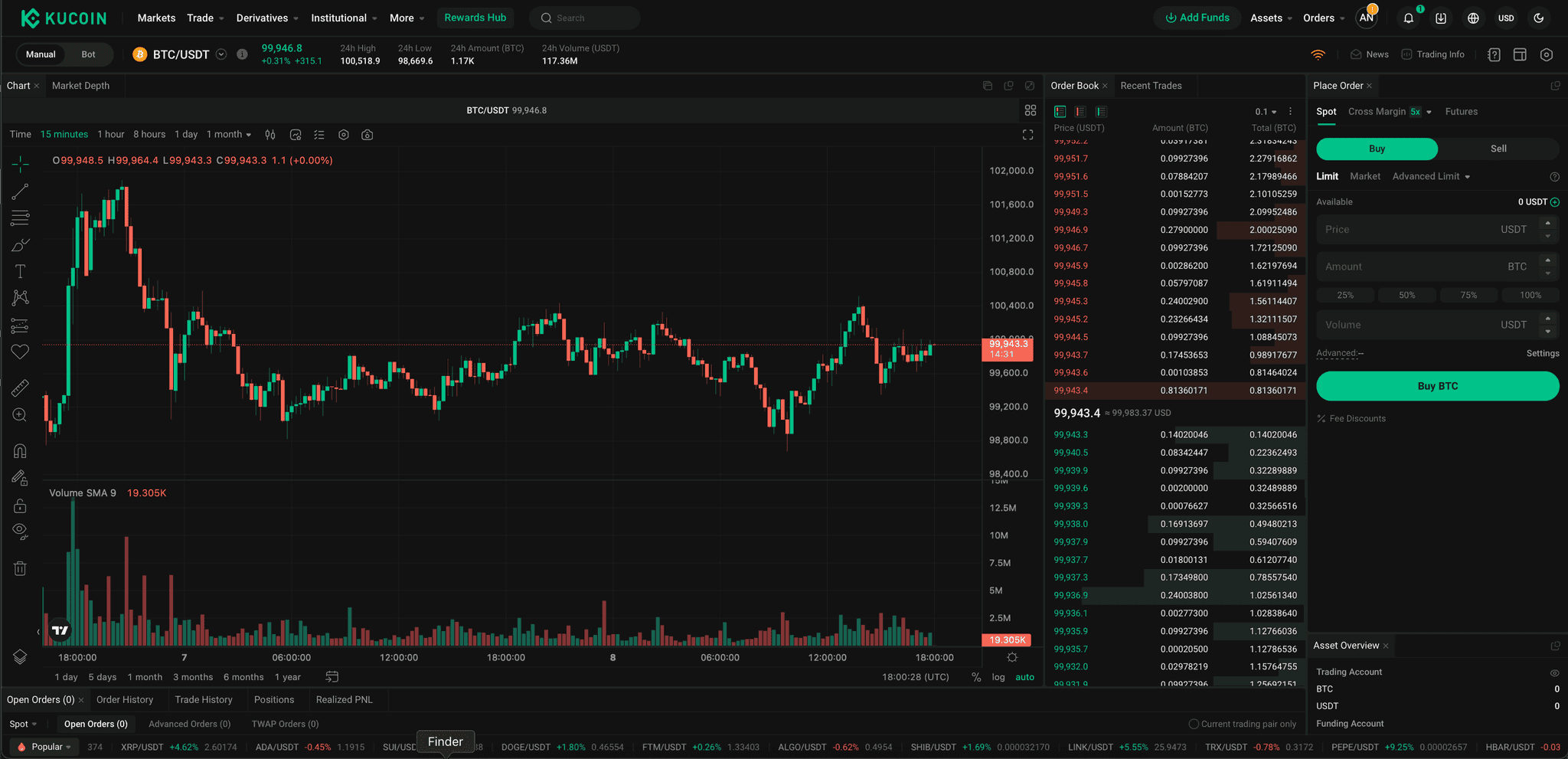Click the Buy BTC button
The image size is (1568, 759).
[x=1436, y=386]
